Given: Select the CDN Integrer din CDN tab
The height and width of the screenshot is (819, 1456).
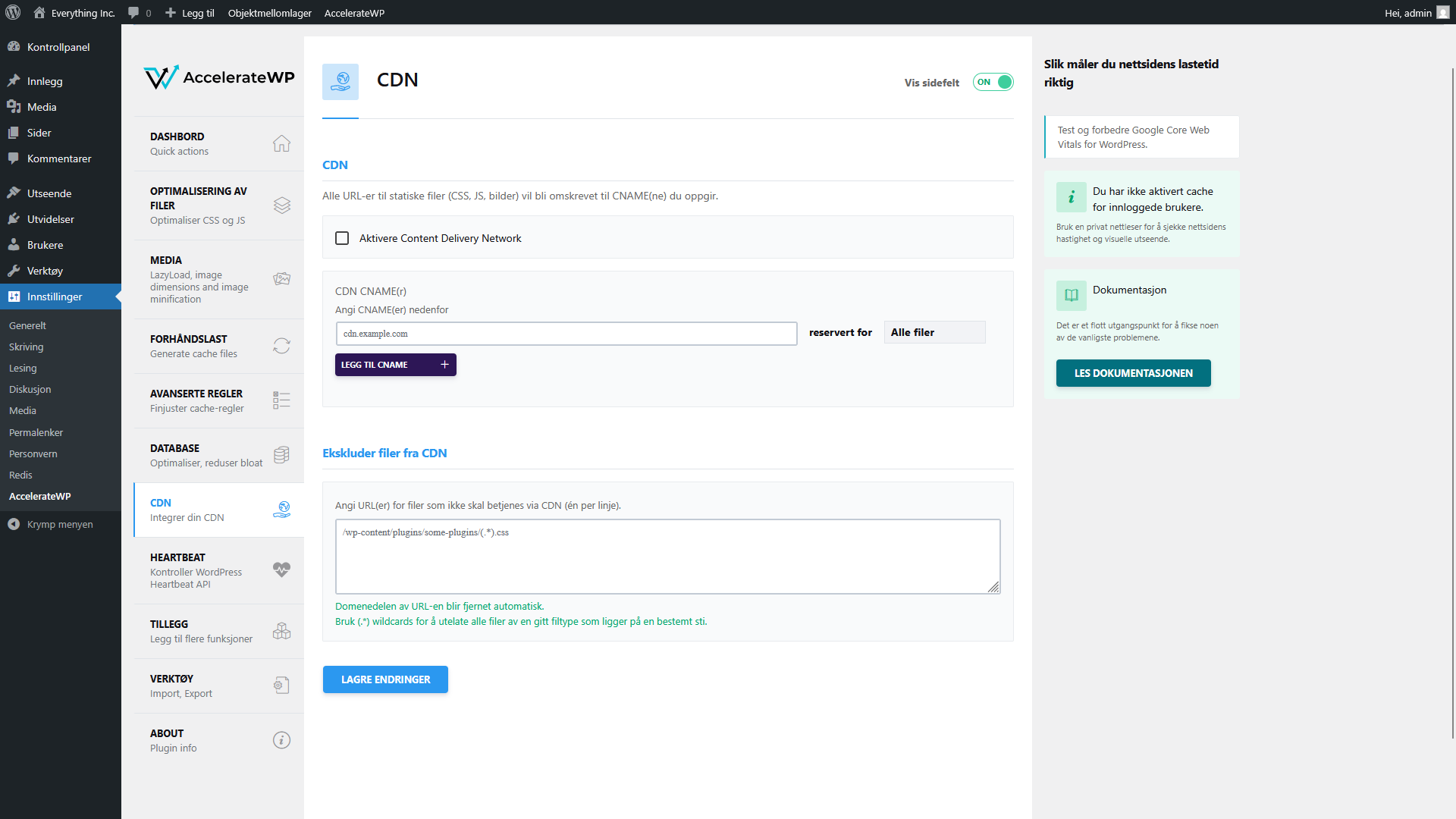Looking at the screenshot, I should (x=218, y=510).
